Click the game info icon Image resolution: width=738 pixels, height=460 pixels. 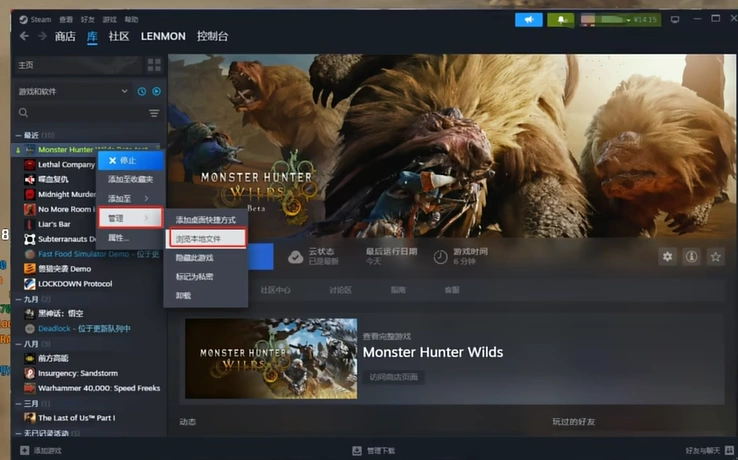pyautogui.click(x=691, y=257)
